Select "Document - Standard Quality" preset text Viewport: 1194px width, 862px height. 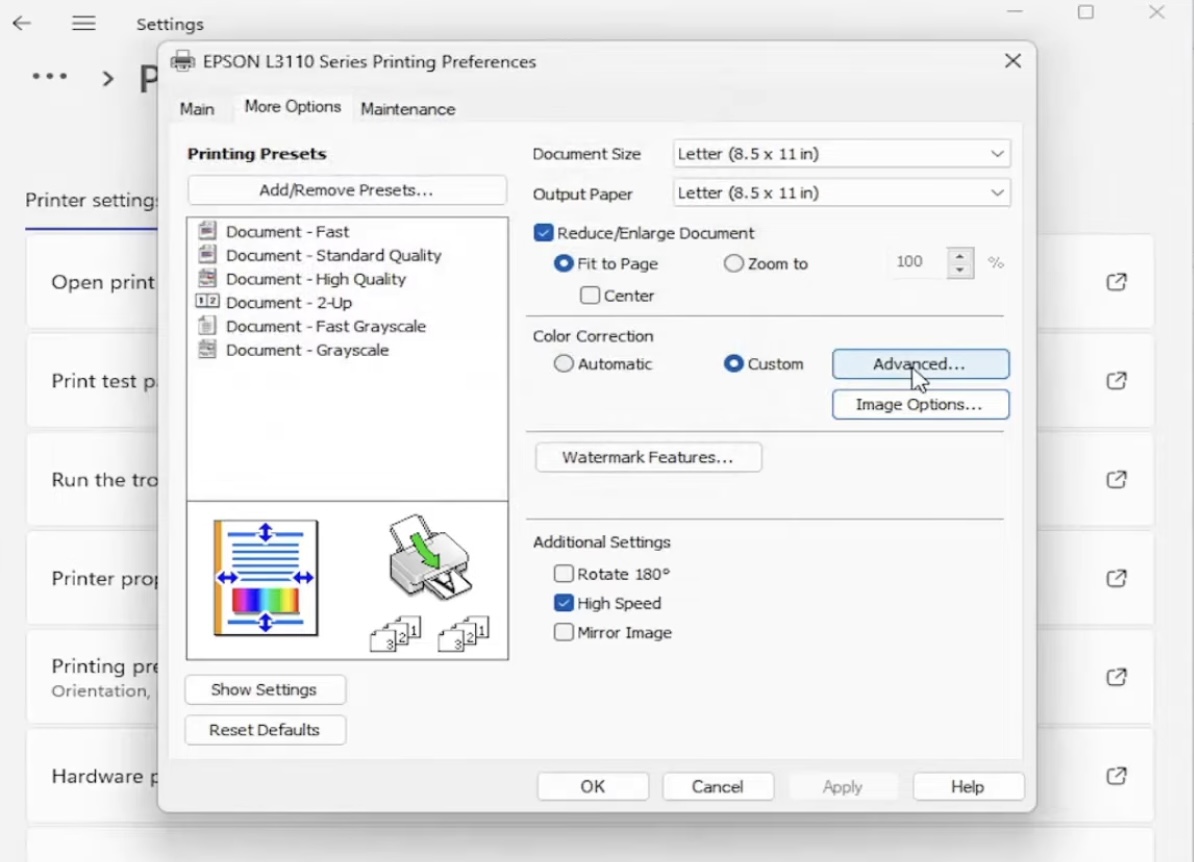pos(334,255)
